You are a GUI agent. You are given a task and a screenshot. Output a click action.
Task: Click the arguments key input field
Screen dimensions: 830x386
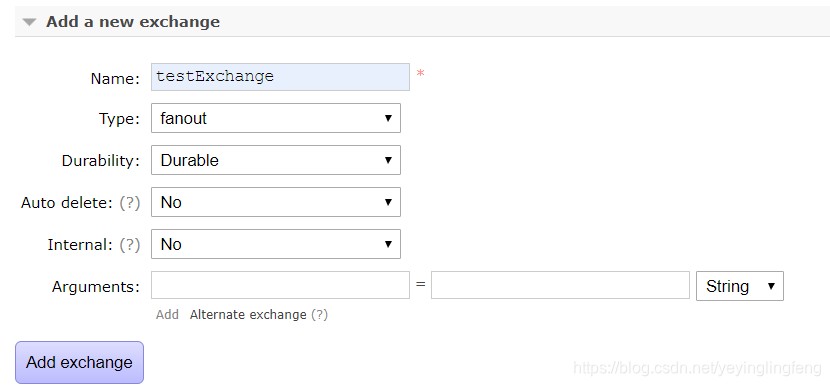pos(280,285)
